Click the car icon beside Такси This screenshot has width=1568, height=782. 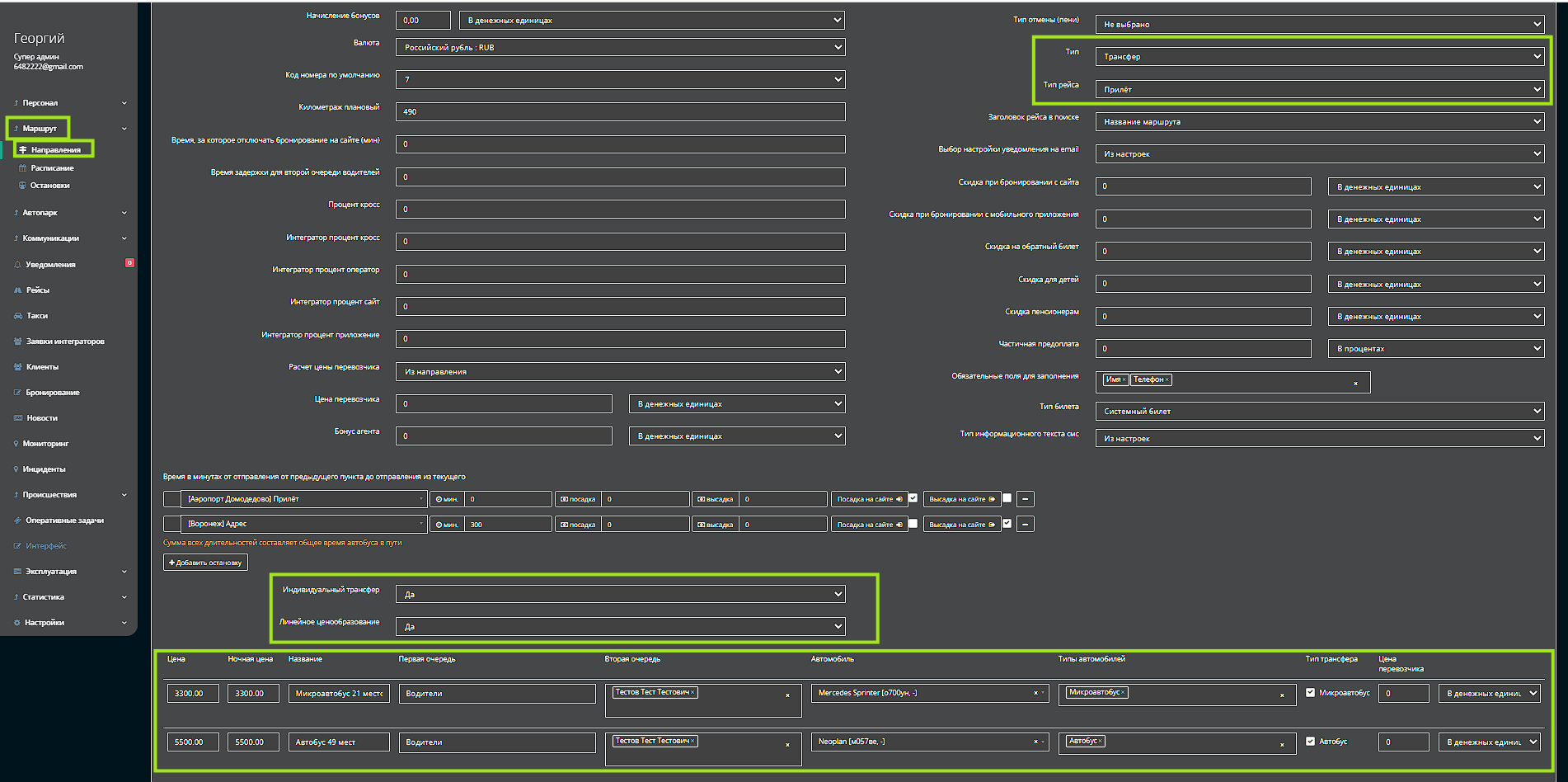tap(18, 316)
